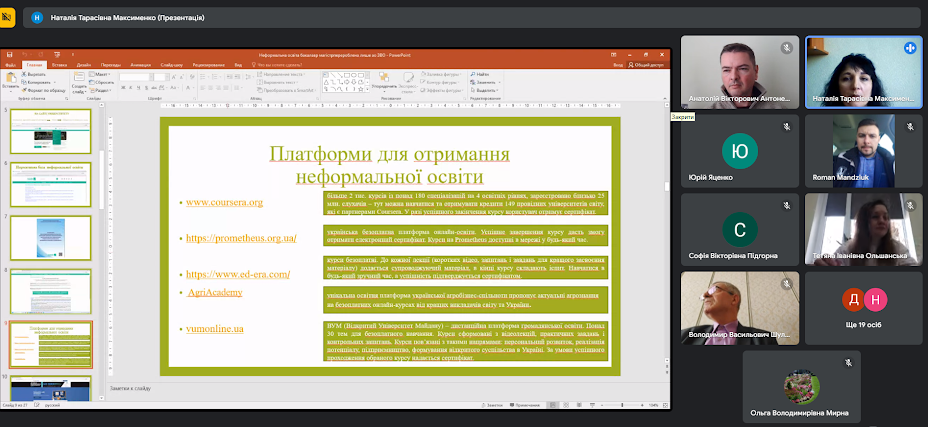
Task: Click the Ribbon Display Options icon
Action: coord(614,54)
